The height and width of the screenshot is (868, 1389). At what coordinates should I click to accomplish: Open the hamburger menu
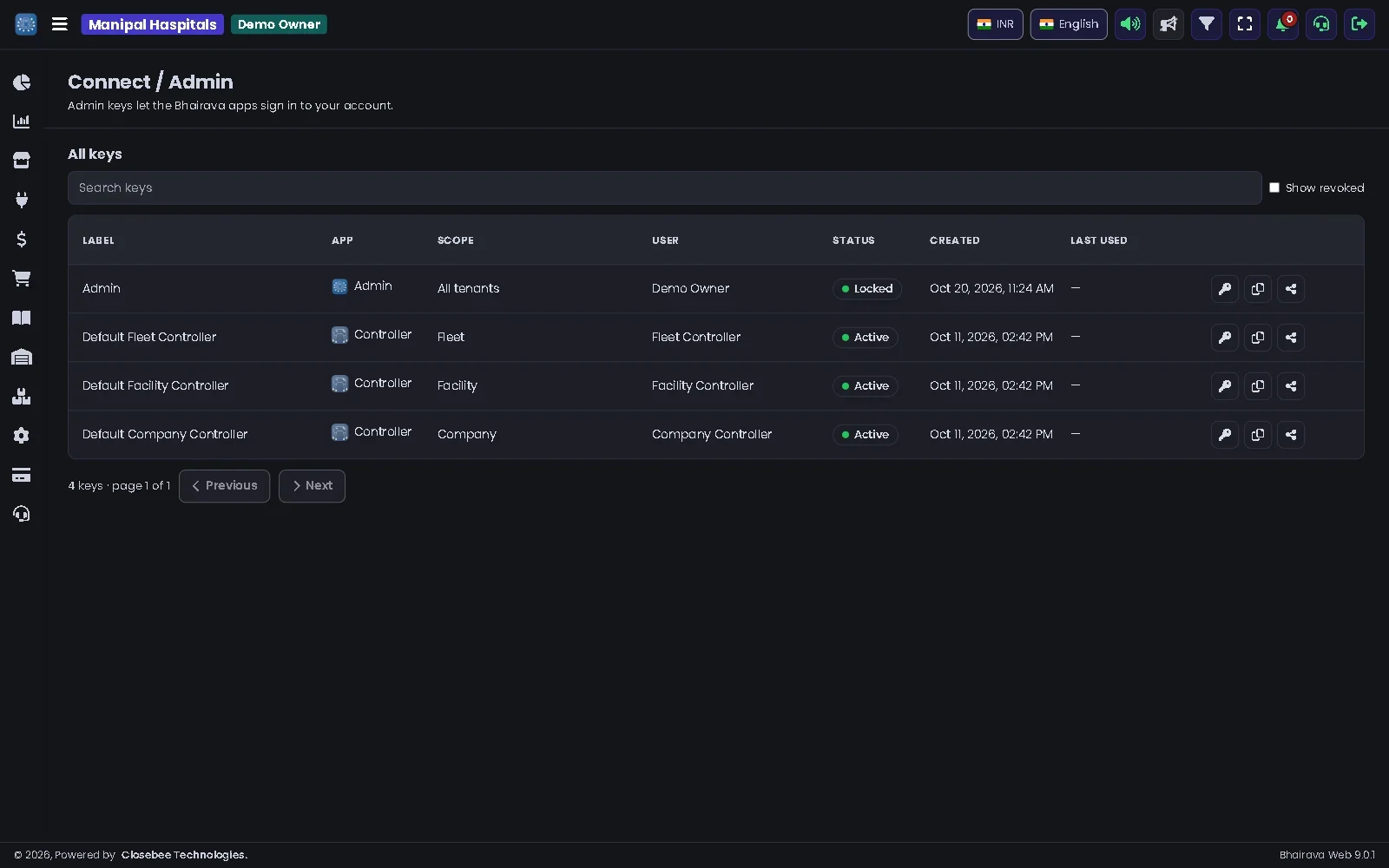tap(59, 24)
